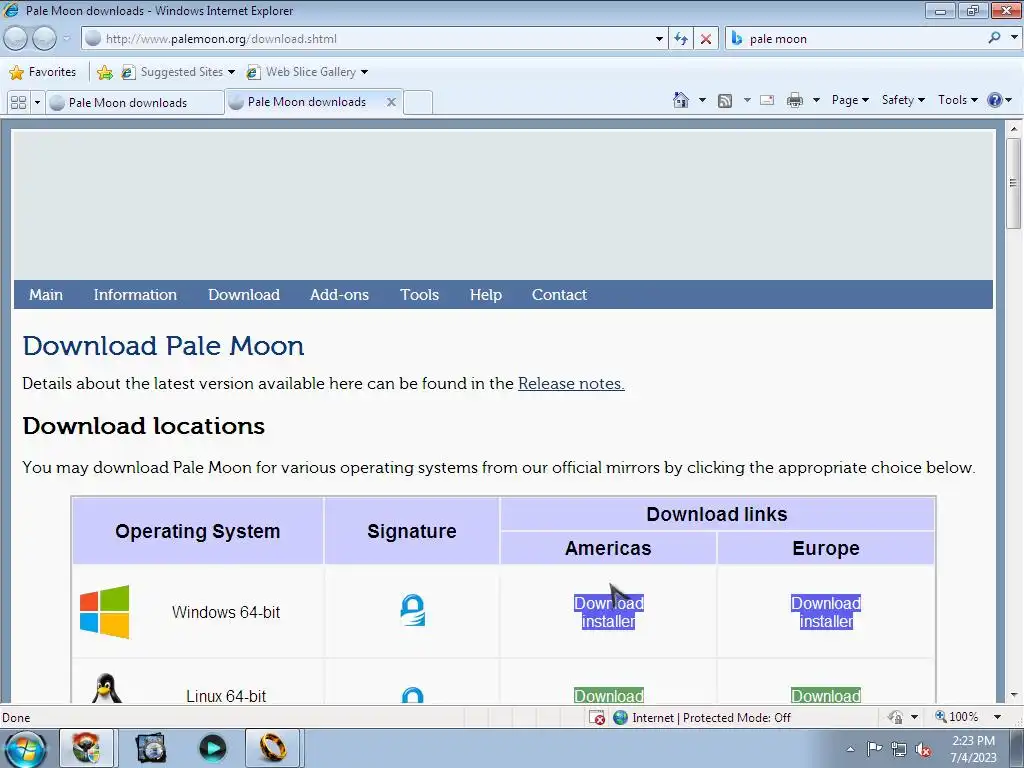Click the Windows logo in table
The height and width of the screenshot is (768, 1024).
point(104,612)
